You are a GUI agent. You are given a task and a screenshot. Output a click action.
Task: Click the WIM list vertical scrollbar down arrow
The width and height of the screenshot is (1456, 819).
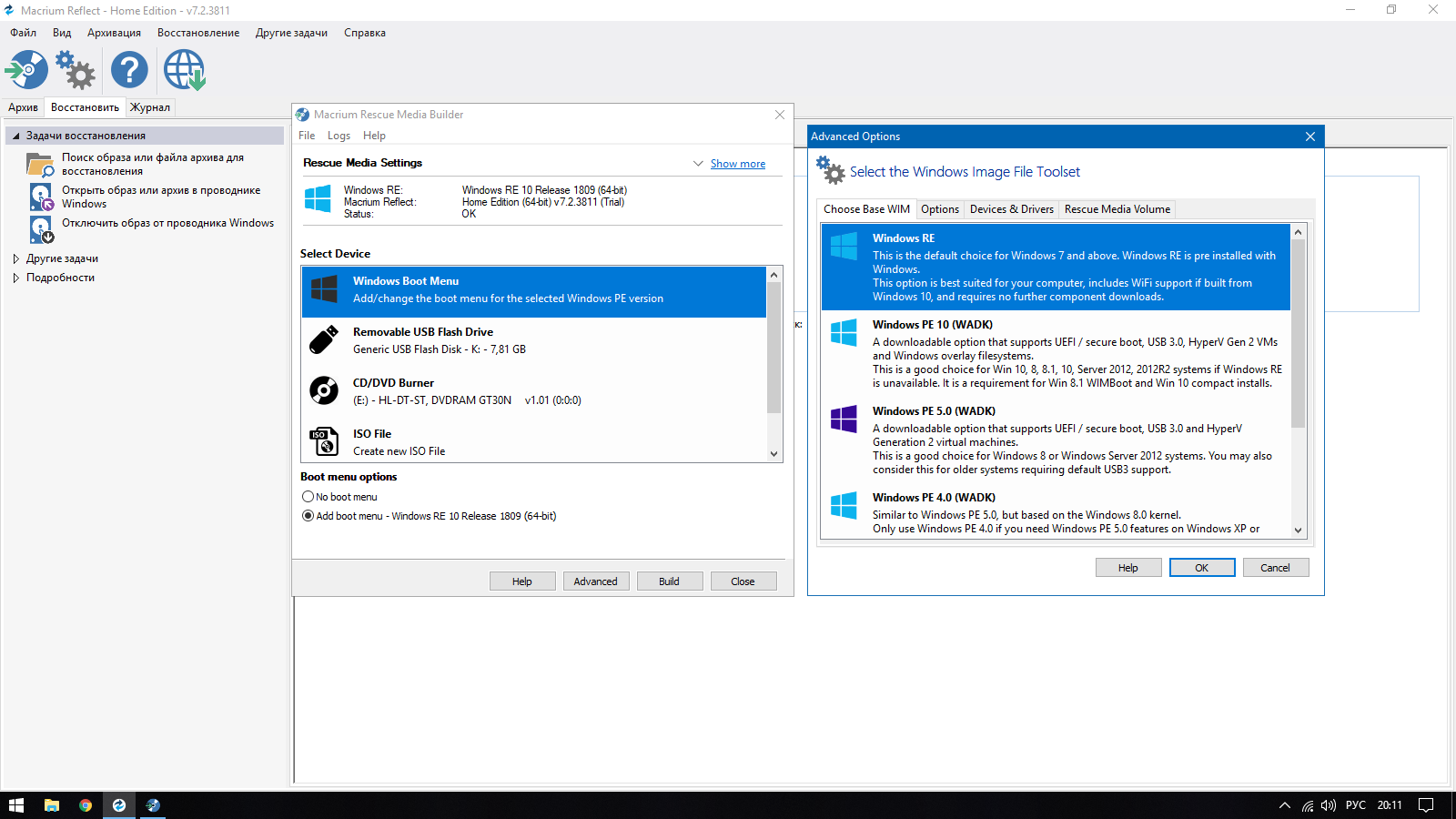(1298, 530)
